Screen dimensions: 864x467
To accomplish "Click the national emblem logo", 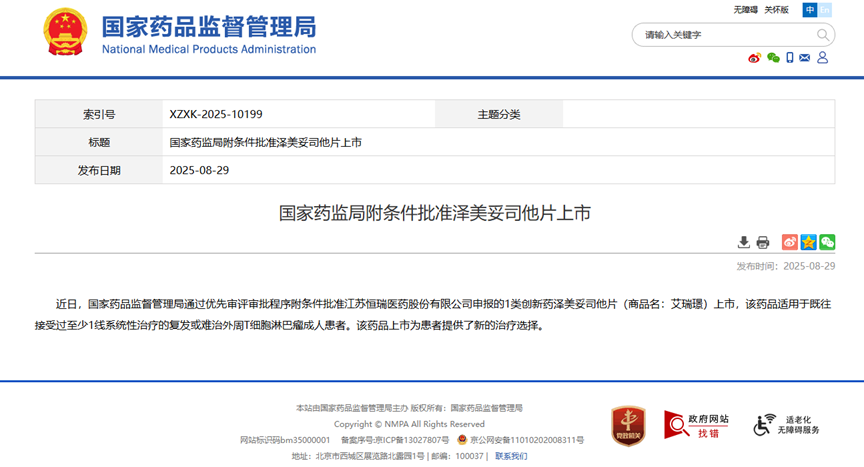I will point(65,32).
